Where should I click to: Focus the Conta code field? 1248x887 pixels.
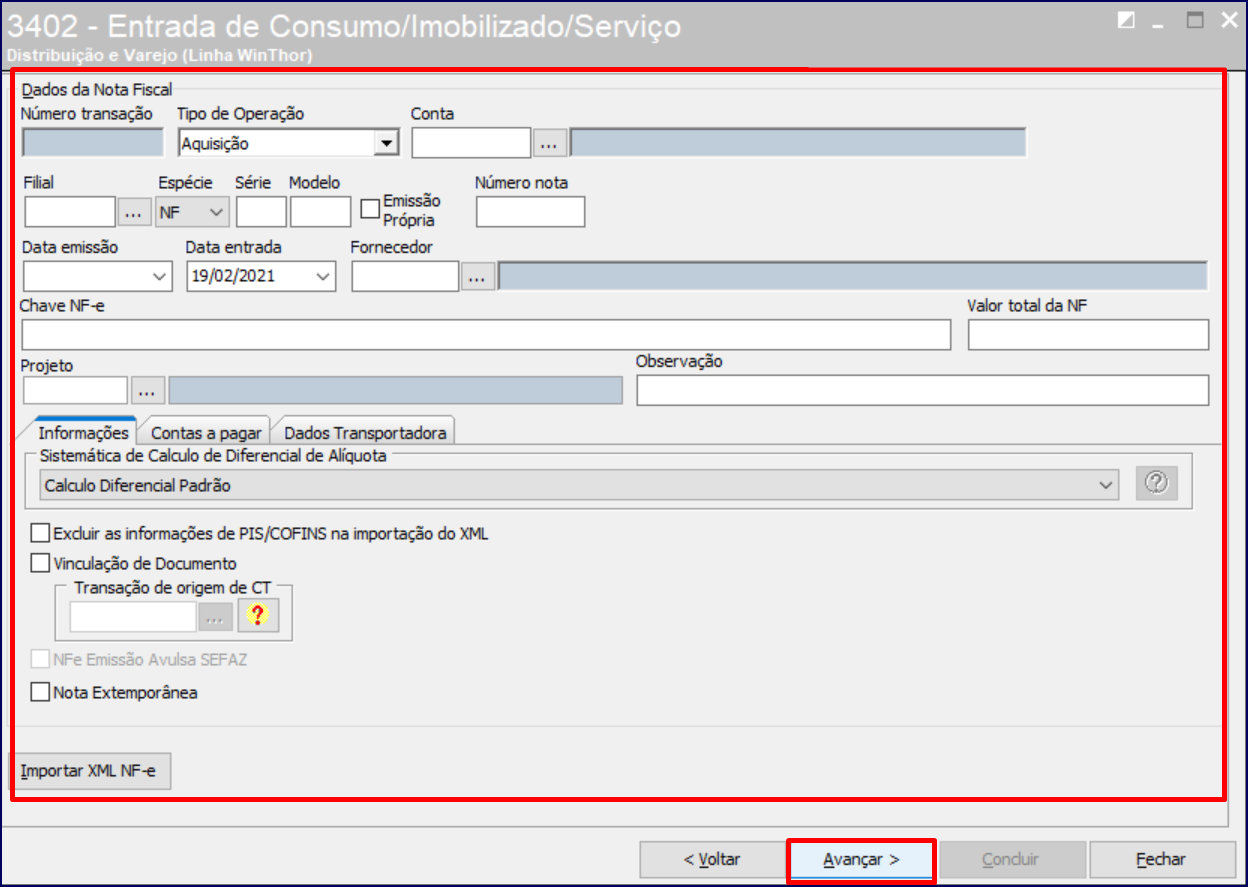(471, 144)
